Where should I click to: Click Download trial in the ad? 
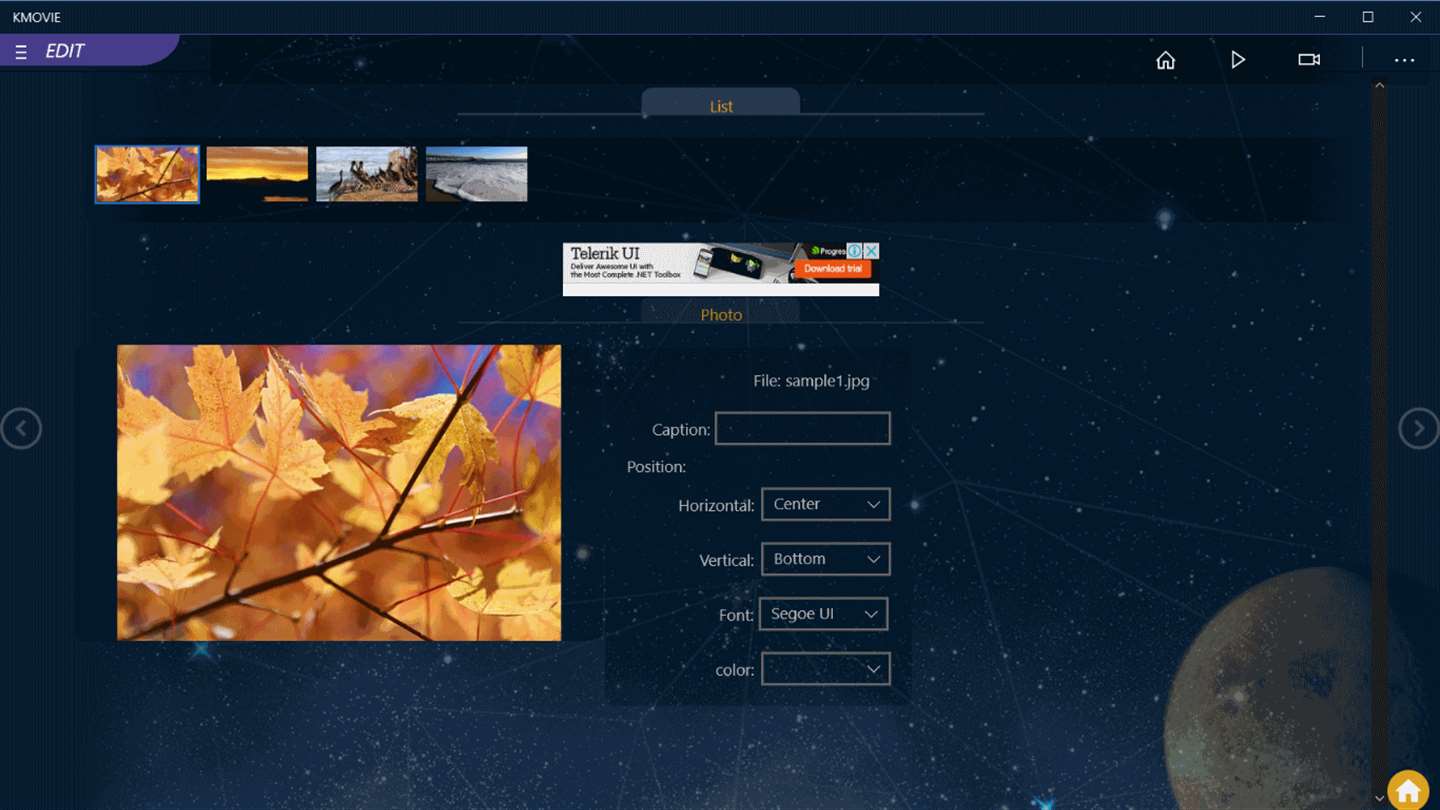[x=833, y=269]
